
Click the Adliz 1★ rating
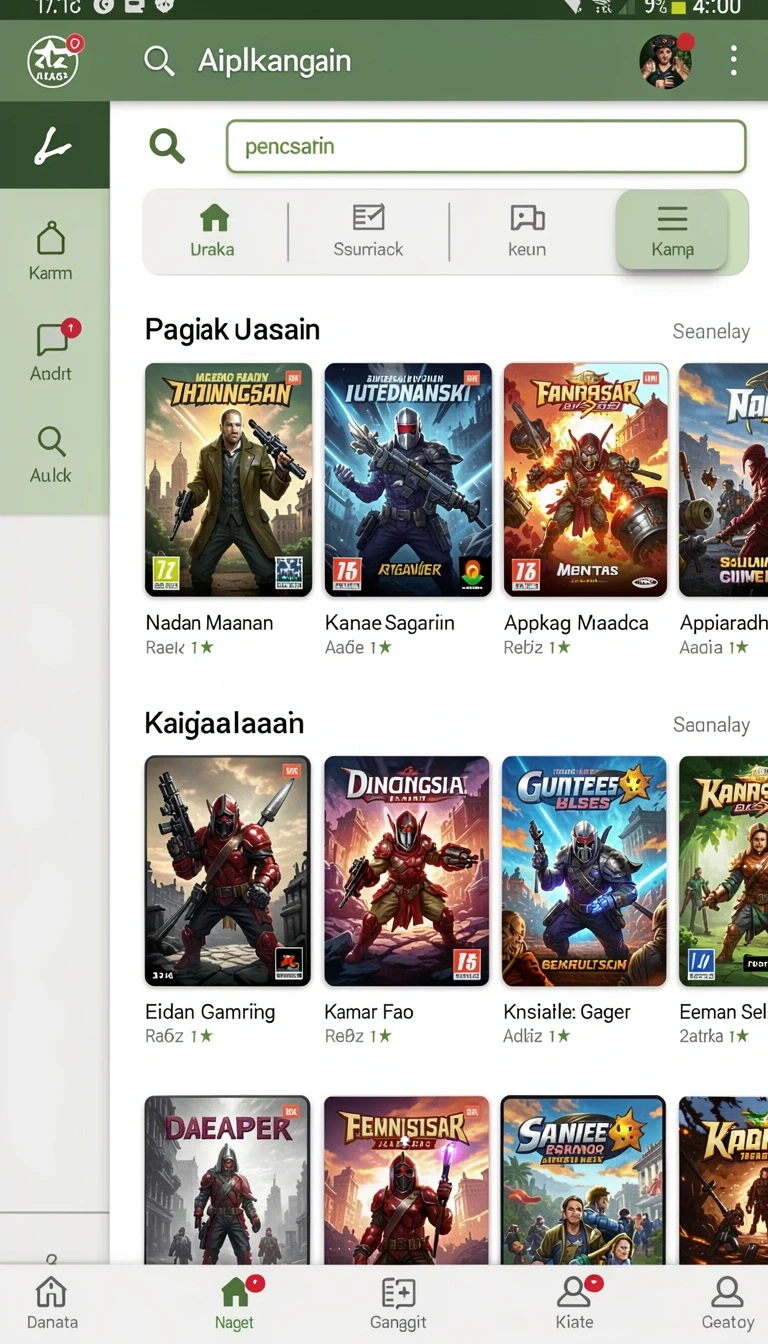(537, 1036)
